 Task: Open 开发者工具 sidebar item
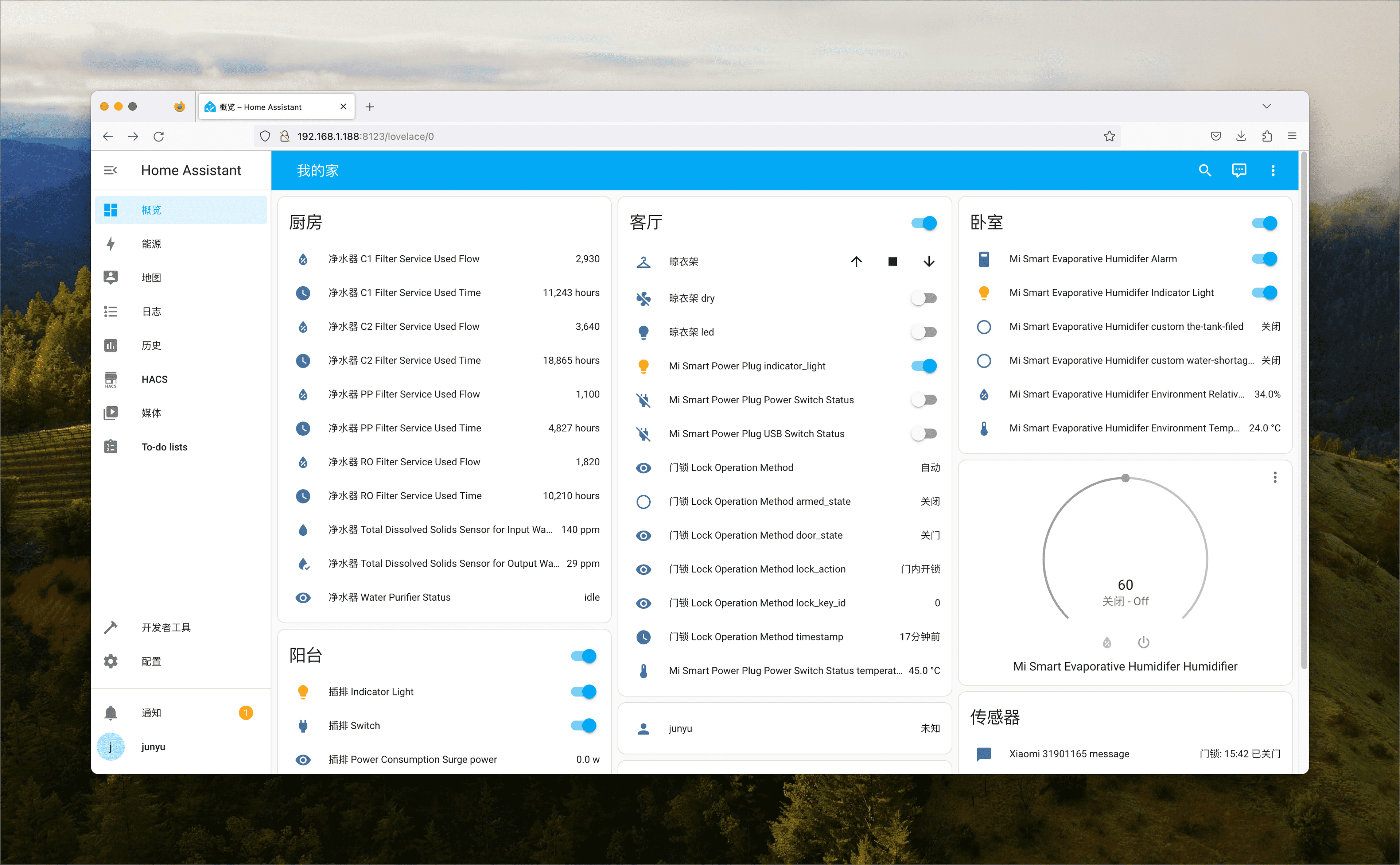[166, 628]
